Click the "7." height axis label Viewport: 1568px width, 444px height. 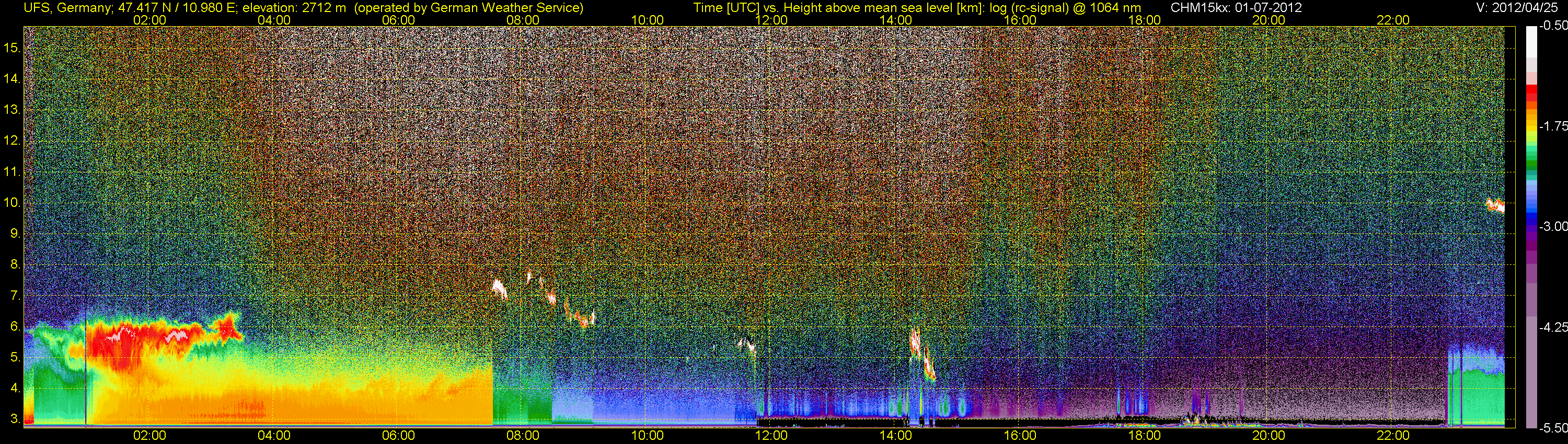click(x=15, y=296)
